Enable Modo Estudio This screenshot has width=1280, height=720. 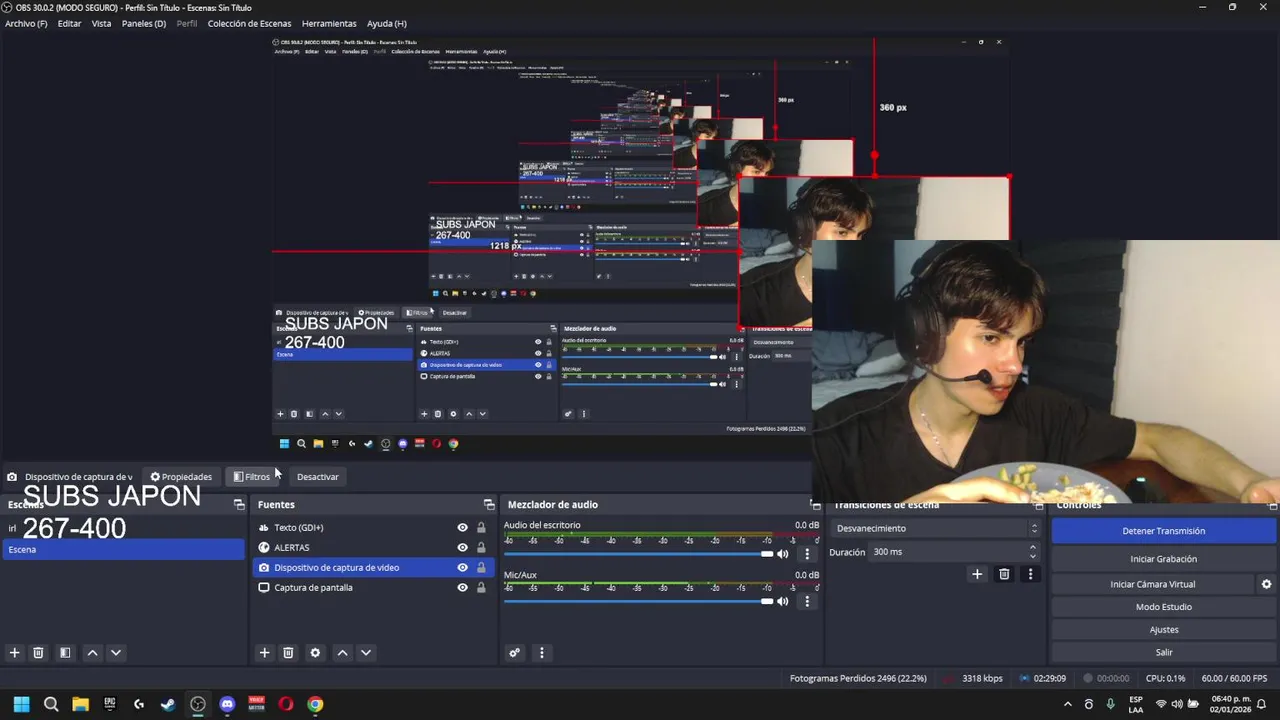[1163, 607]
